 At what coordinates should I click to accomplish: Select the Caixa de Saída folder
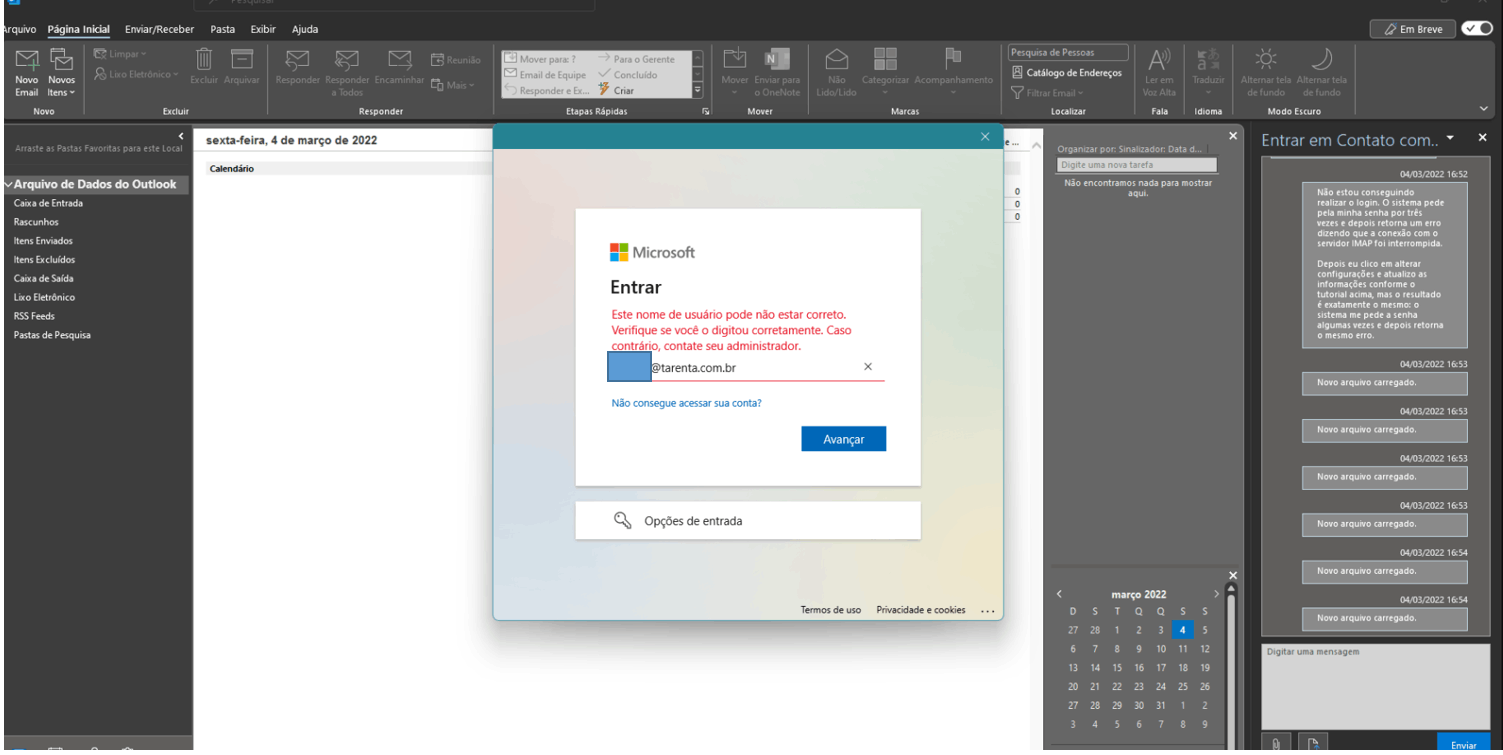click(x=44, y=279)
